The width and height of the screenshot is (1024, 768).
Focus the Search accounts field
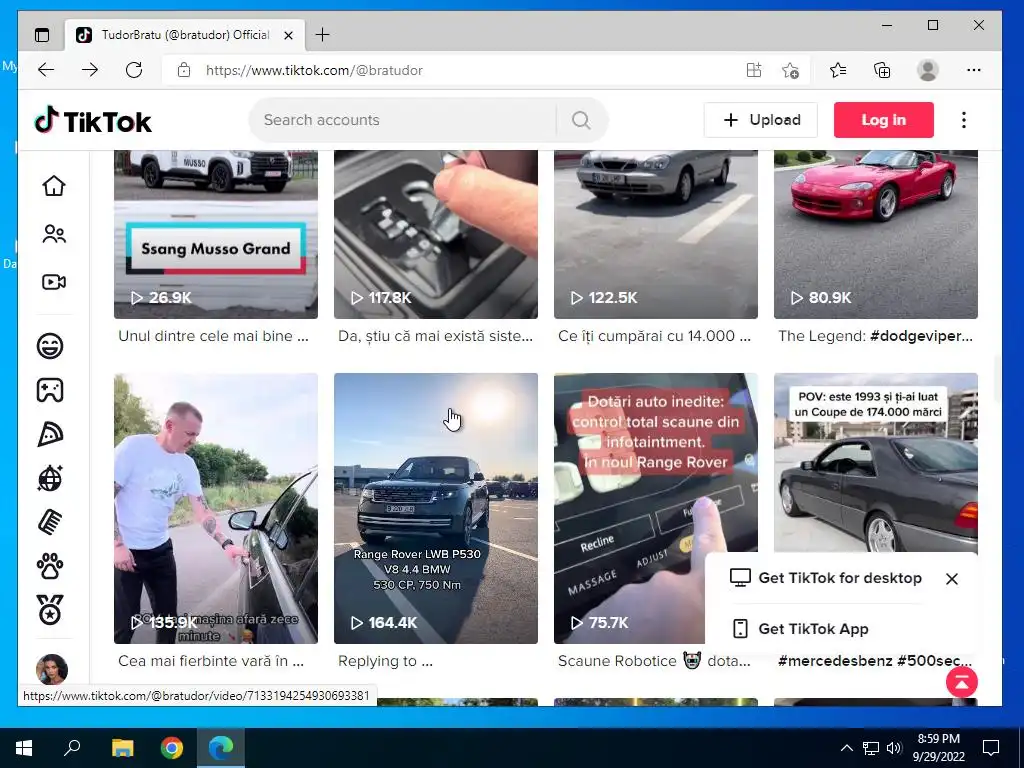tap(402, 120)
